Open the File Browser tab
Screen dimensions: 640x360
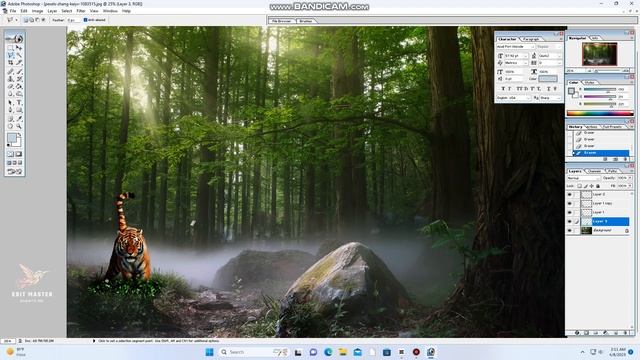[x=281, y=21]
